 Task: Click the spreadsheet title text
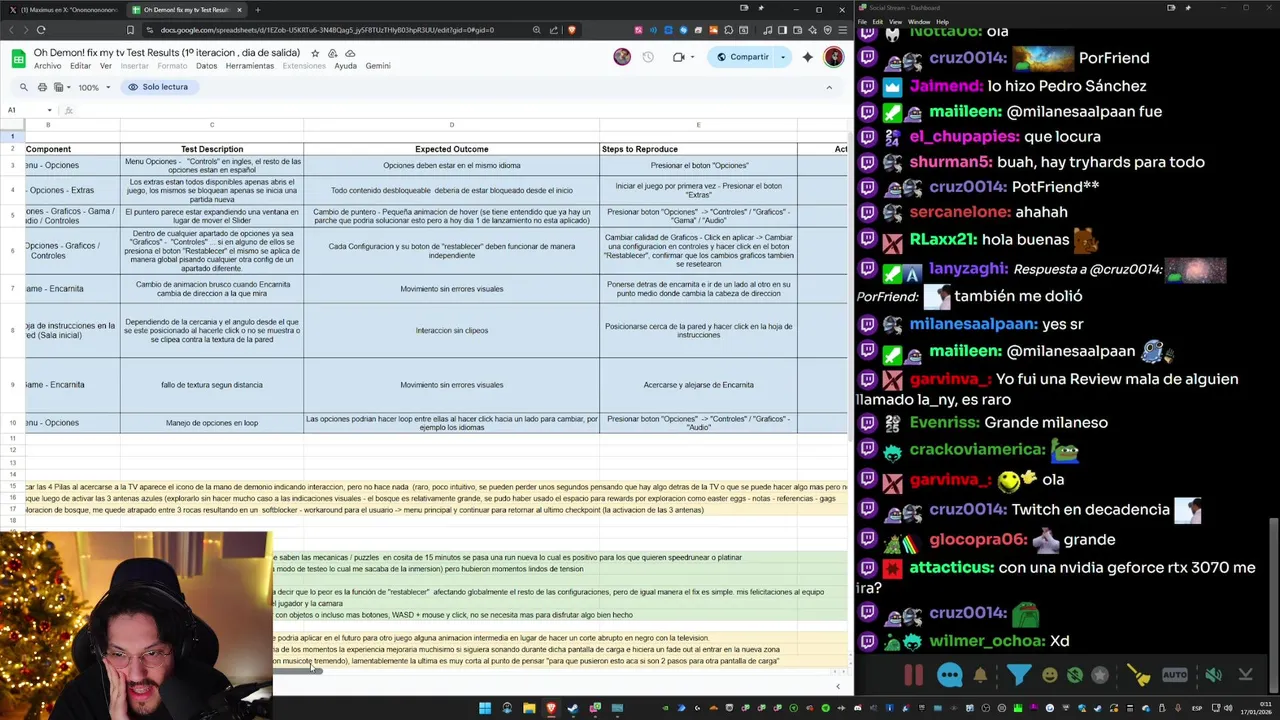pos(167,53)
